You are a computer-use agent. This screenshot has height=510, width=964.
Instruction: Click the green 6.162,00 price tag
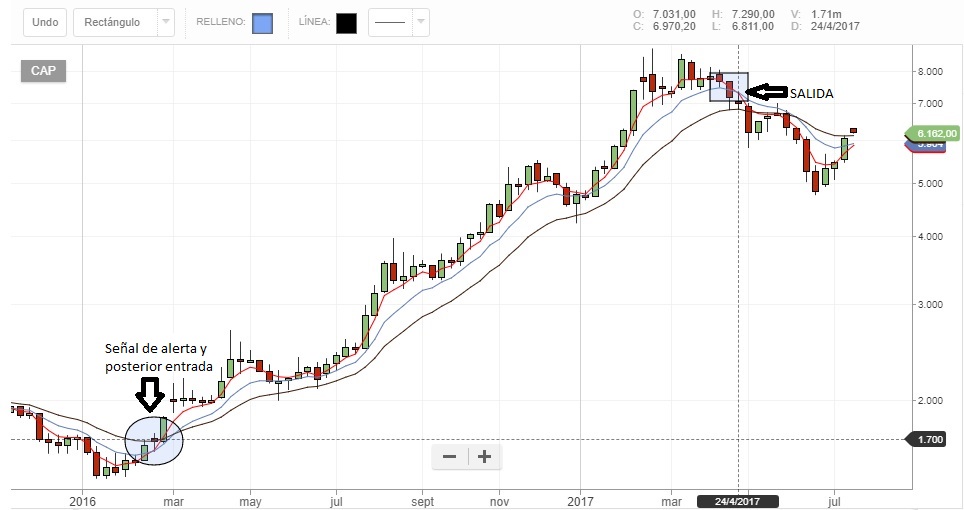[x=933, y=133]
